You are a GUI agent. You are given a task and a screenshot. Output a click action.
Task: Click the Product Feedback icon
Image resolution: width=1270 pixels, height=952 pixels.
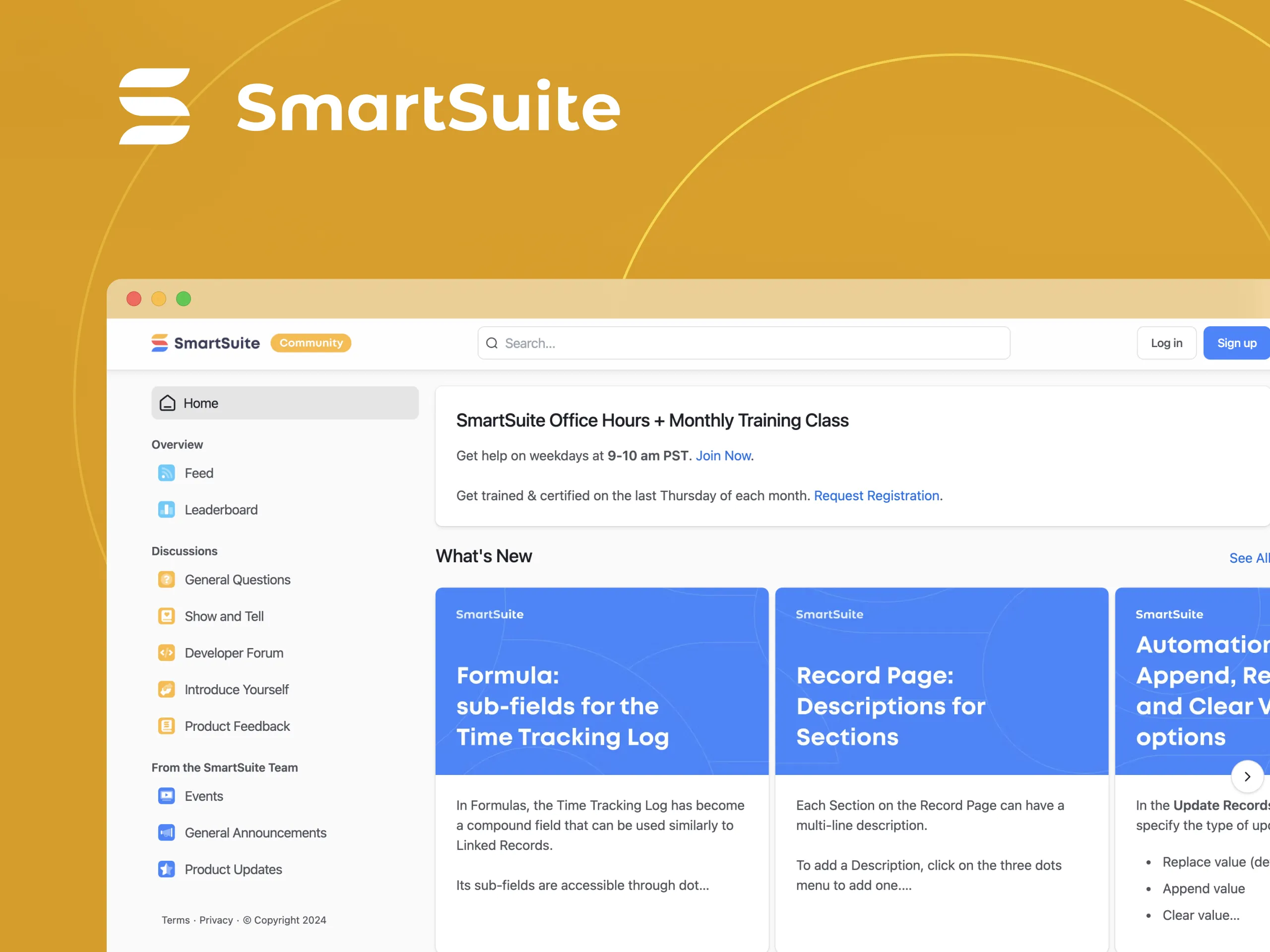(x=167, y=726)
